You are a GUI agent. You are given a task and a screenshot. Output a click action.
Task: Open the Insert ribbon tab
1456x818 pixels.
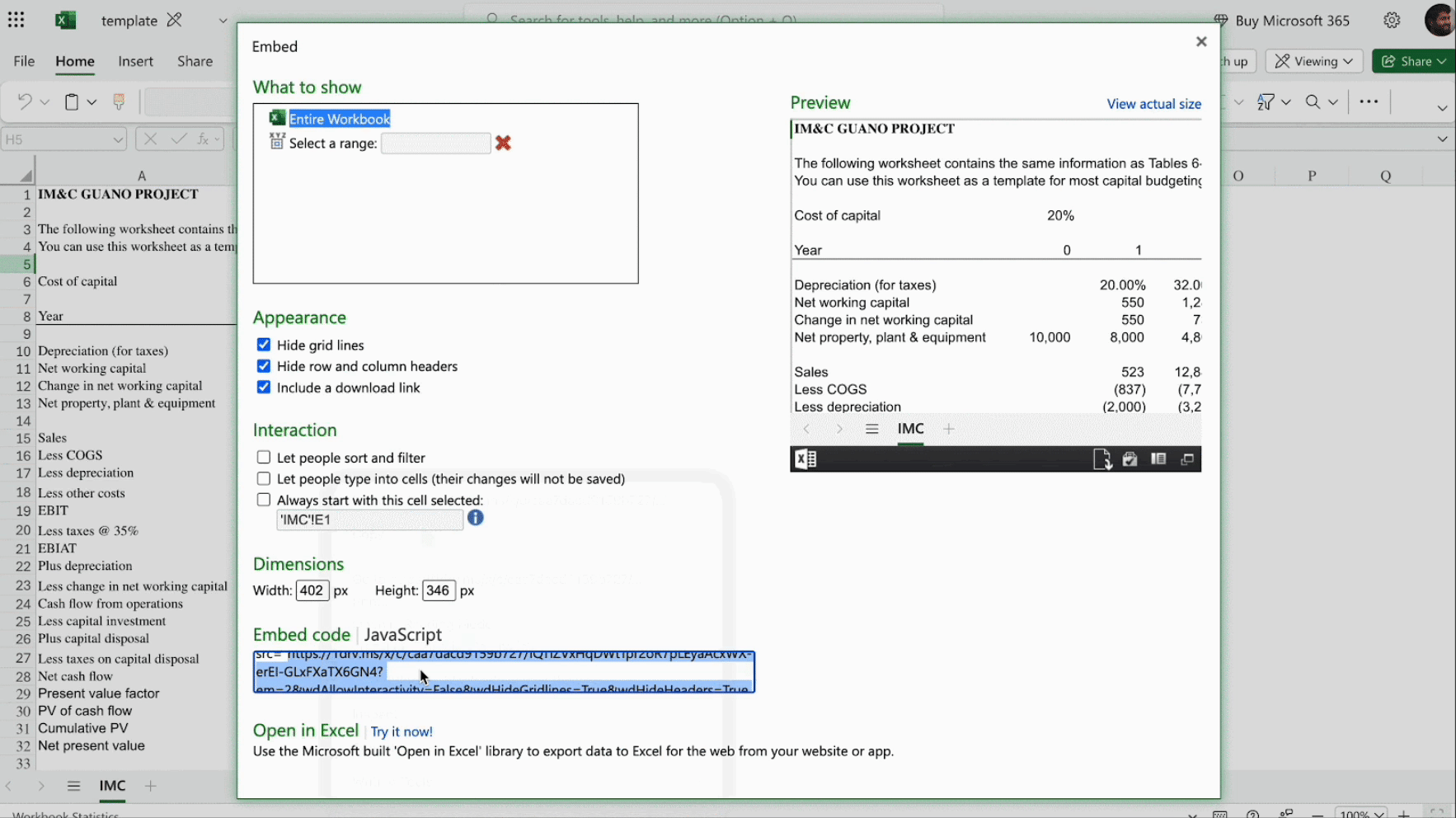click(135, 61)
